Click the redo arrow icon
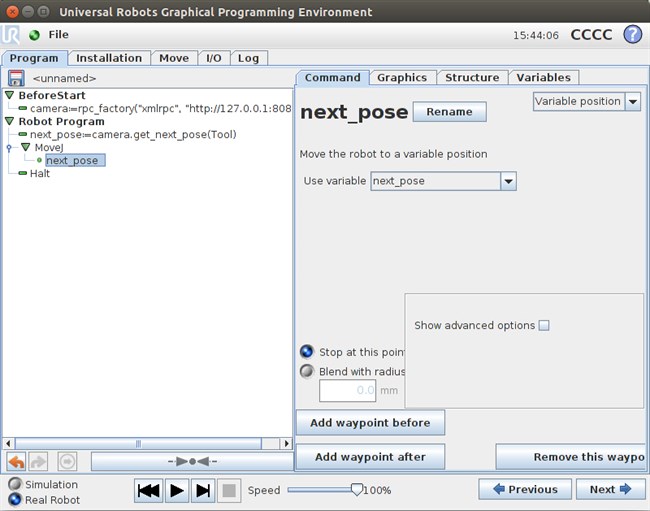 [38, 461]
